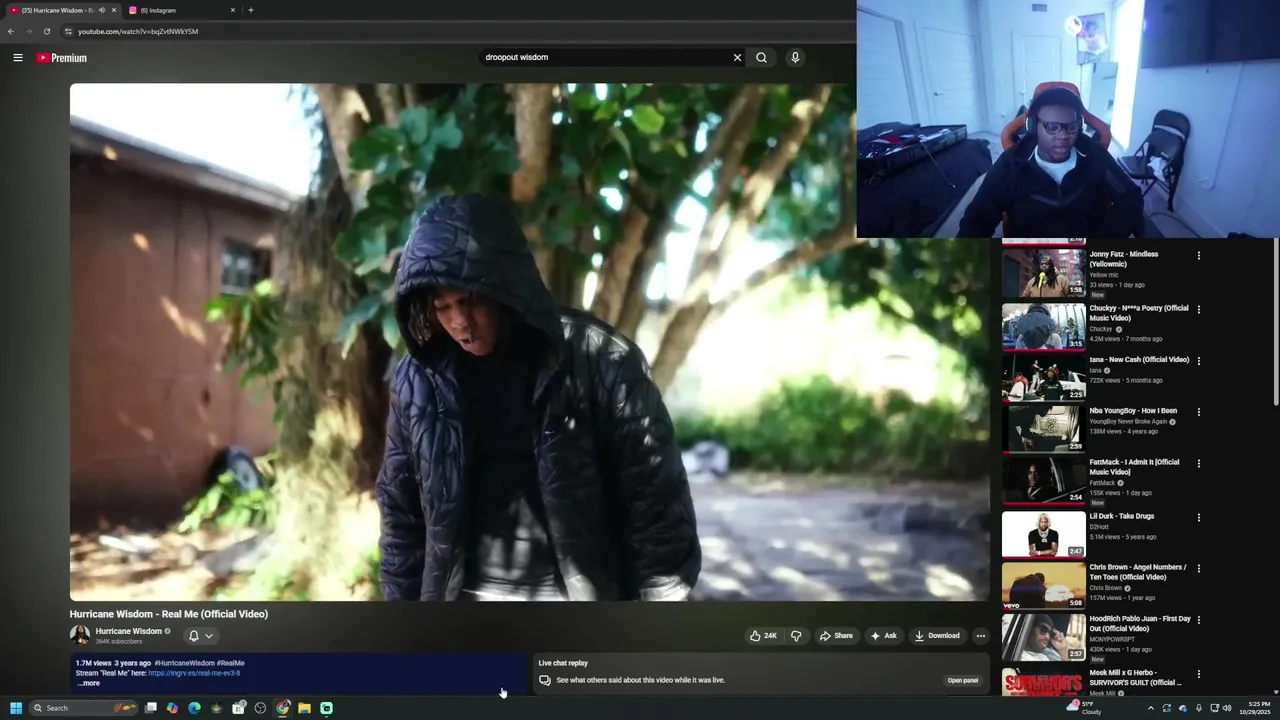Click the main video player
The width and height of the screenshot is (1280, 720).
point(529,342)
